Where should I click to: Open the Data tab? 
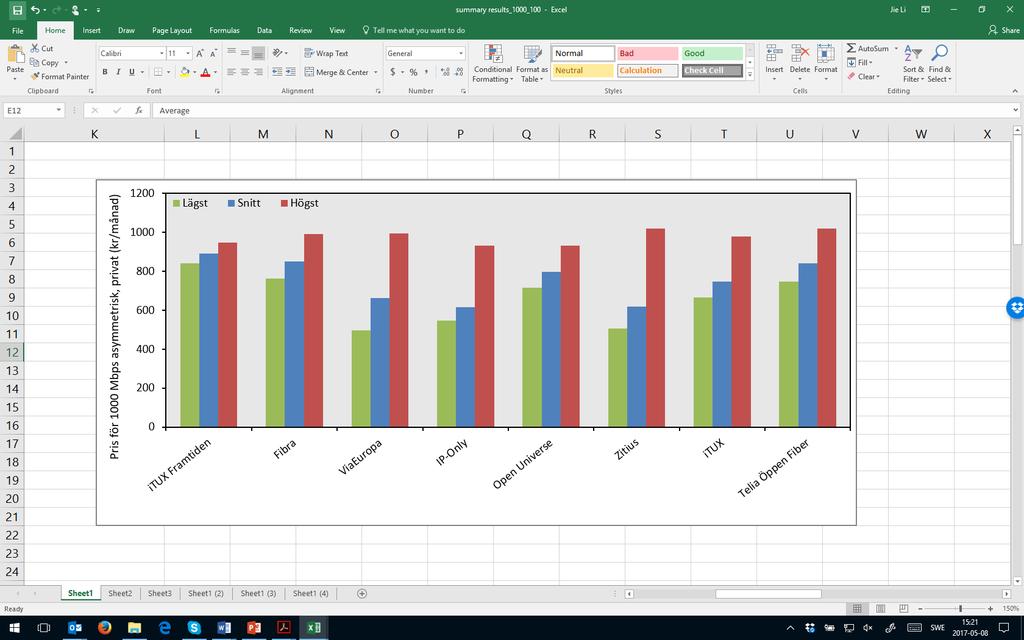pyautogui.click(x=264, y=30)
